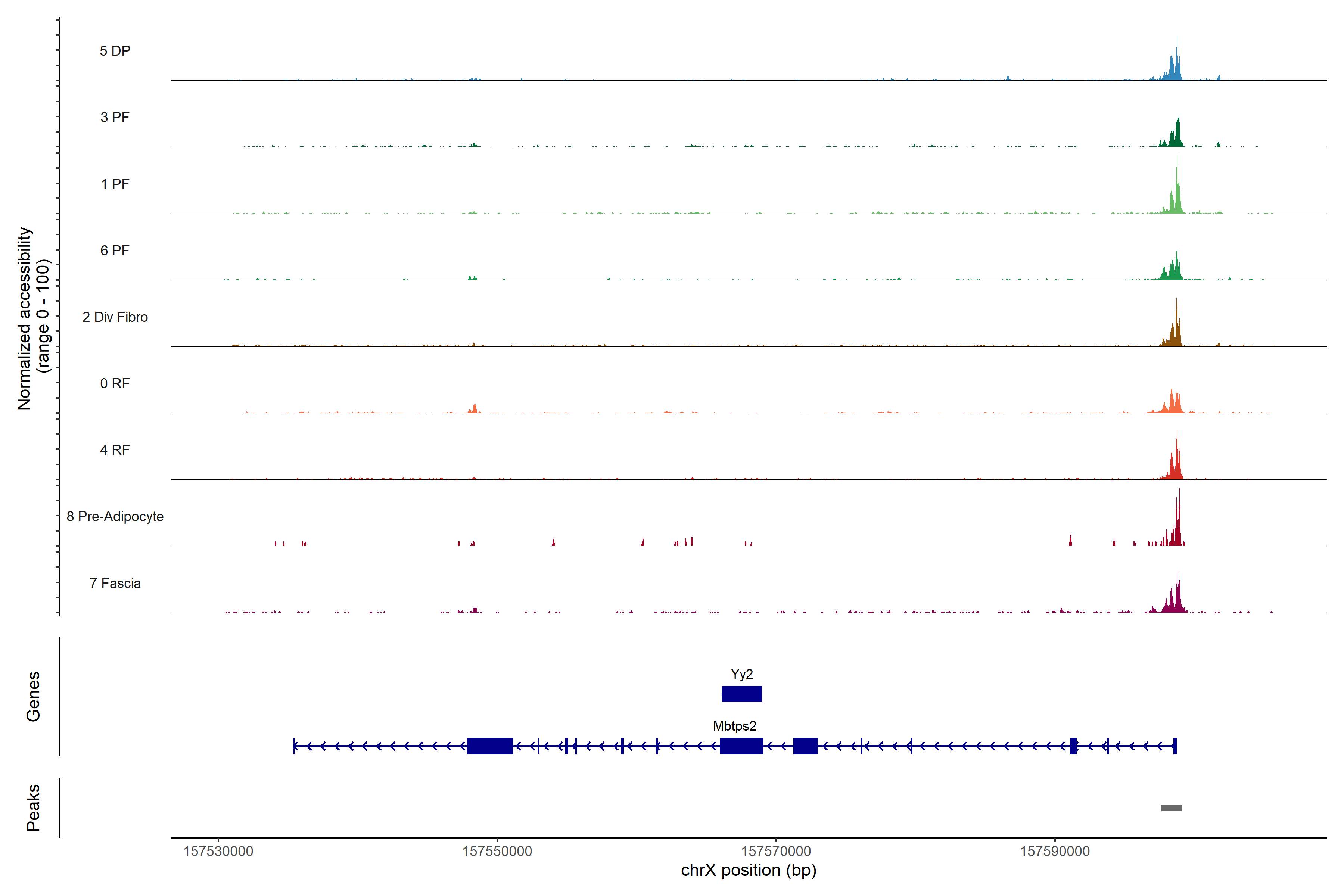Viewport: 1344px width, 896px height.
Task: Click the 157550000 axis tick label
Action: tap(497, 851)
